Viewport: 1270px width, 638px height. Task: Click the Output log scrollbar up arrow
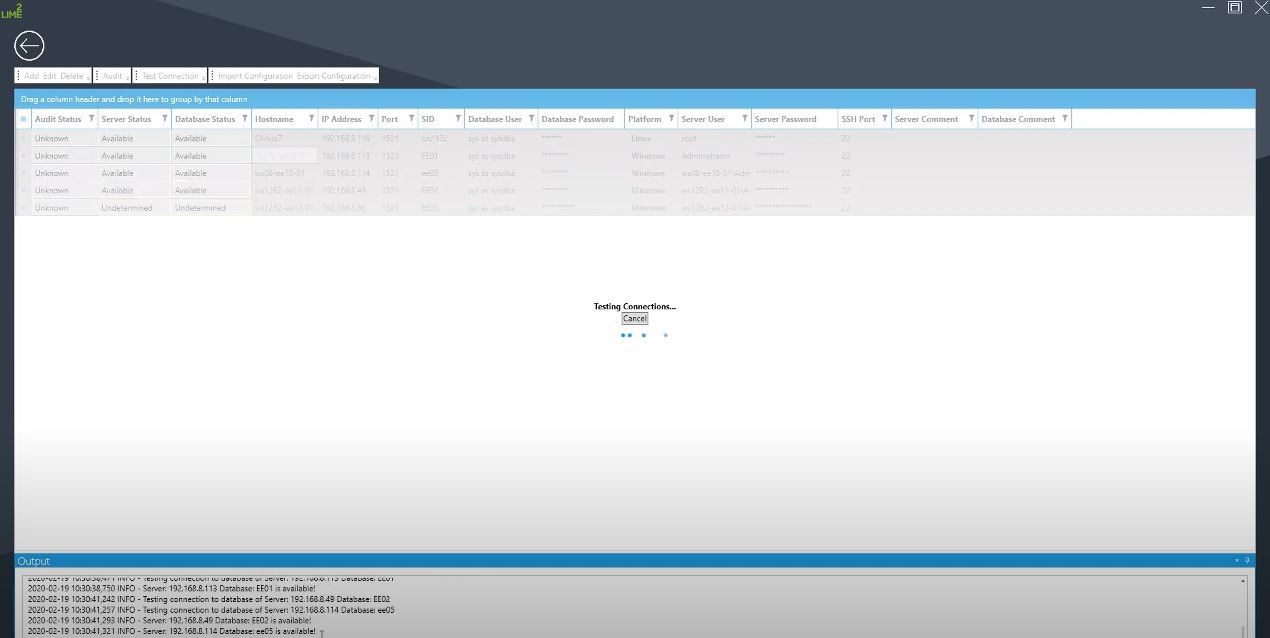tap(1244, 580)
